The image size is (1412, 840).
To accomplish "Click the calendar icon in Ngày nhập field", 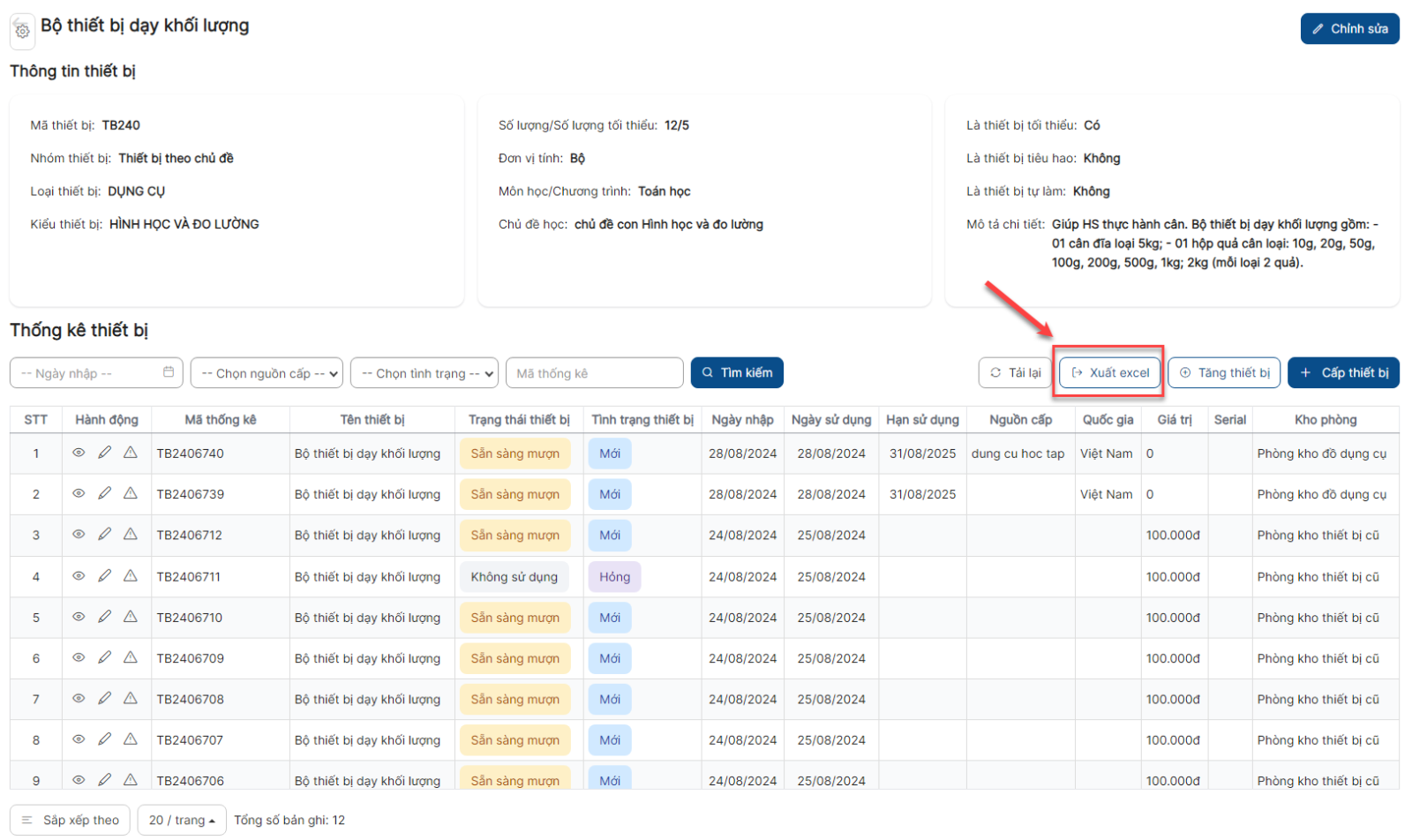I will pyautogui.click(x=169, y=372).
